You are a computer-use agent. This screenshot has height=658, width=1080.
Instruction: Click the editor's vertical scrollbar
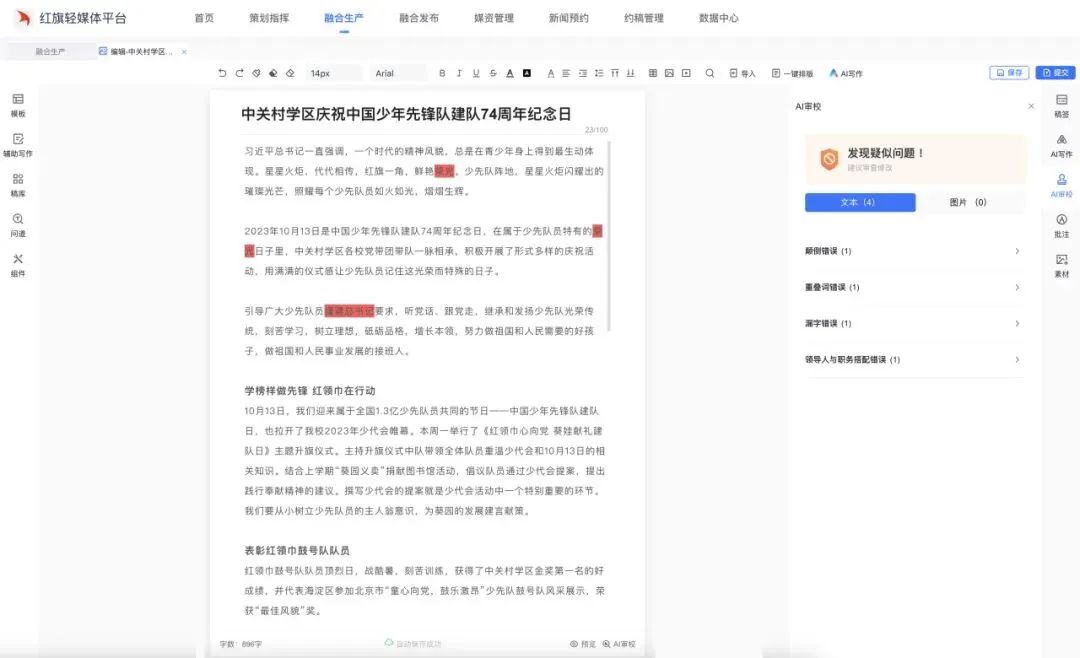point(610,236)
